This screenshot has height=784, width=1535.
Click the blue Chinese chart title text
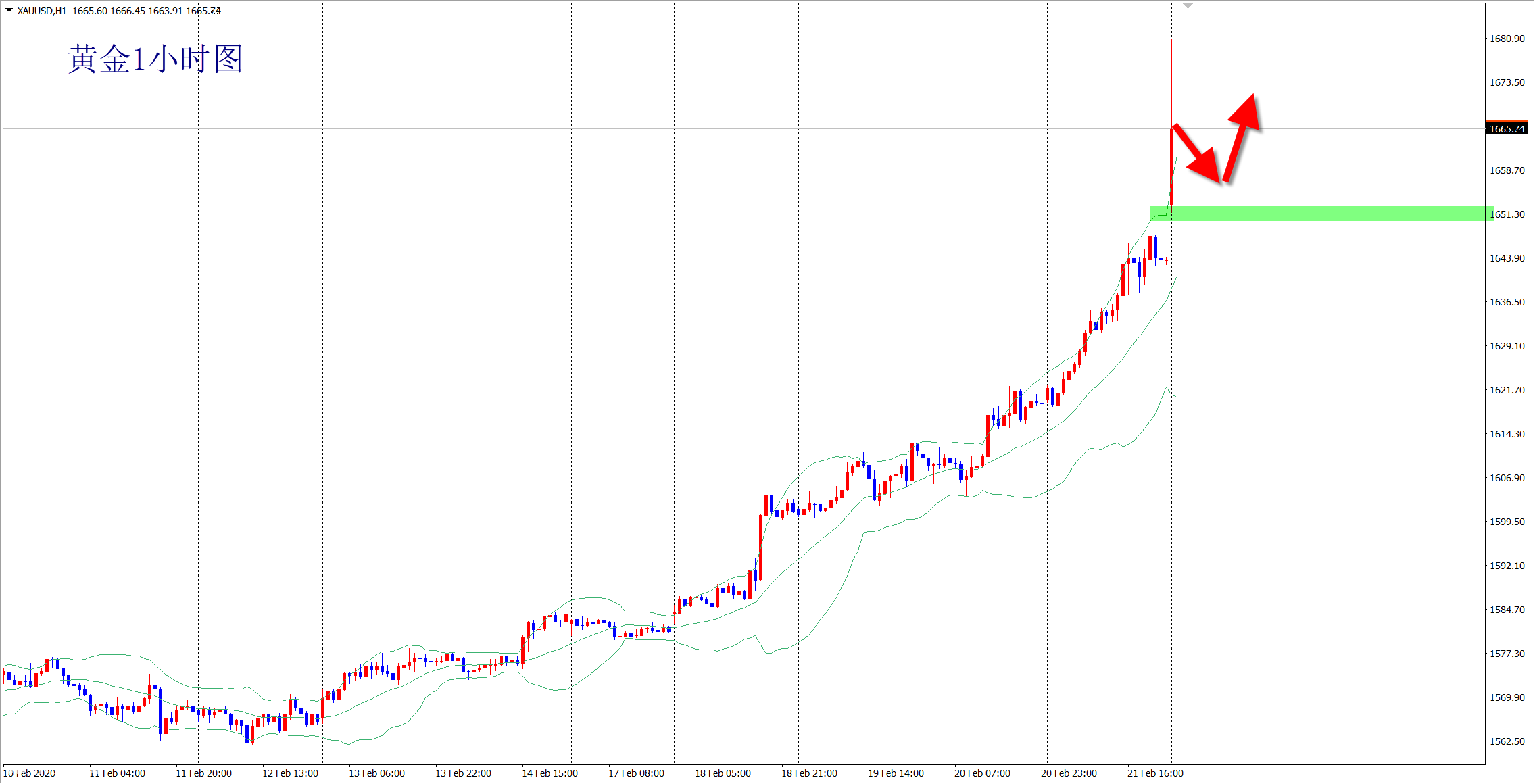pos(155,59)
